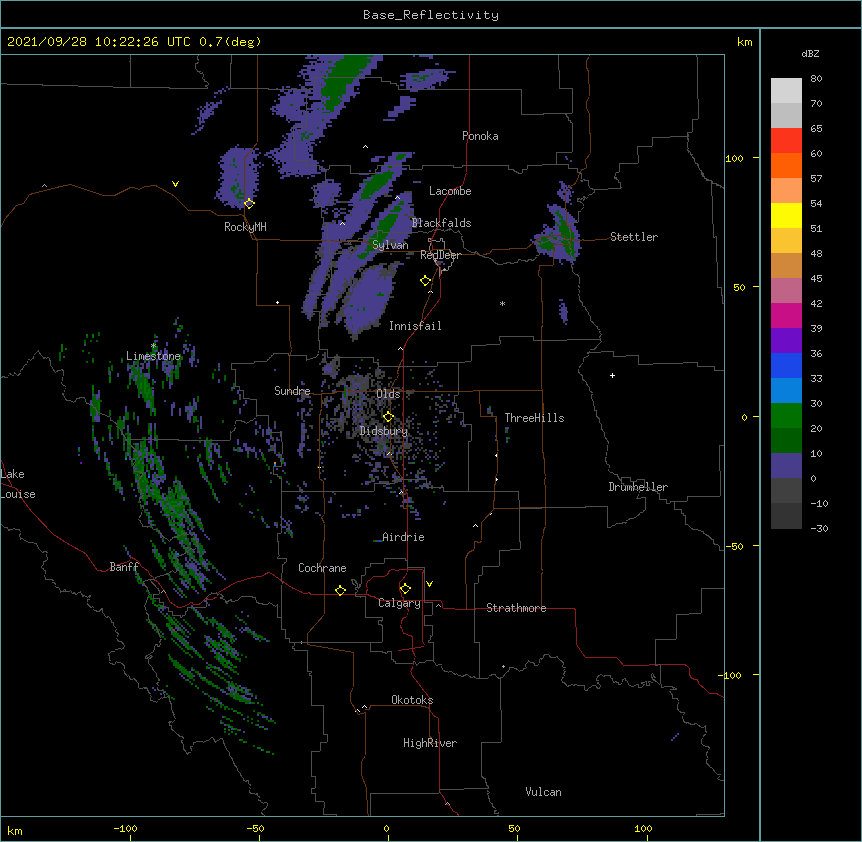Click the 100 tick label on the right axis

[x=734, y=158]
